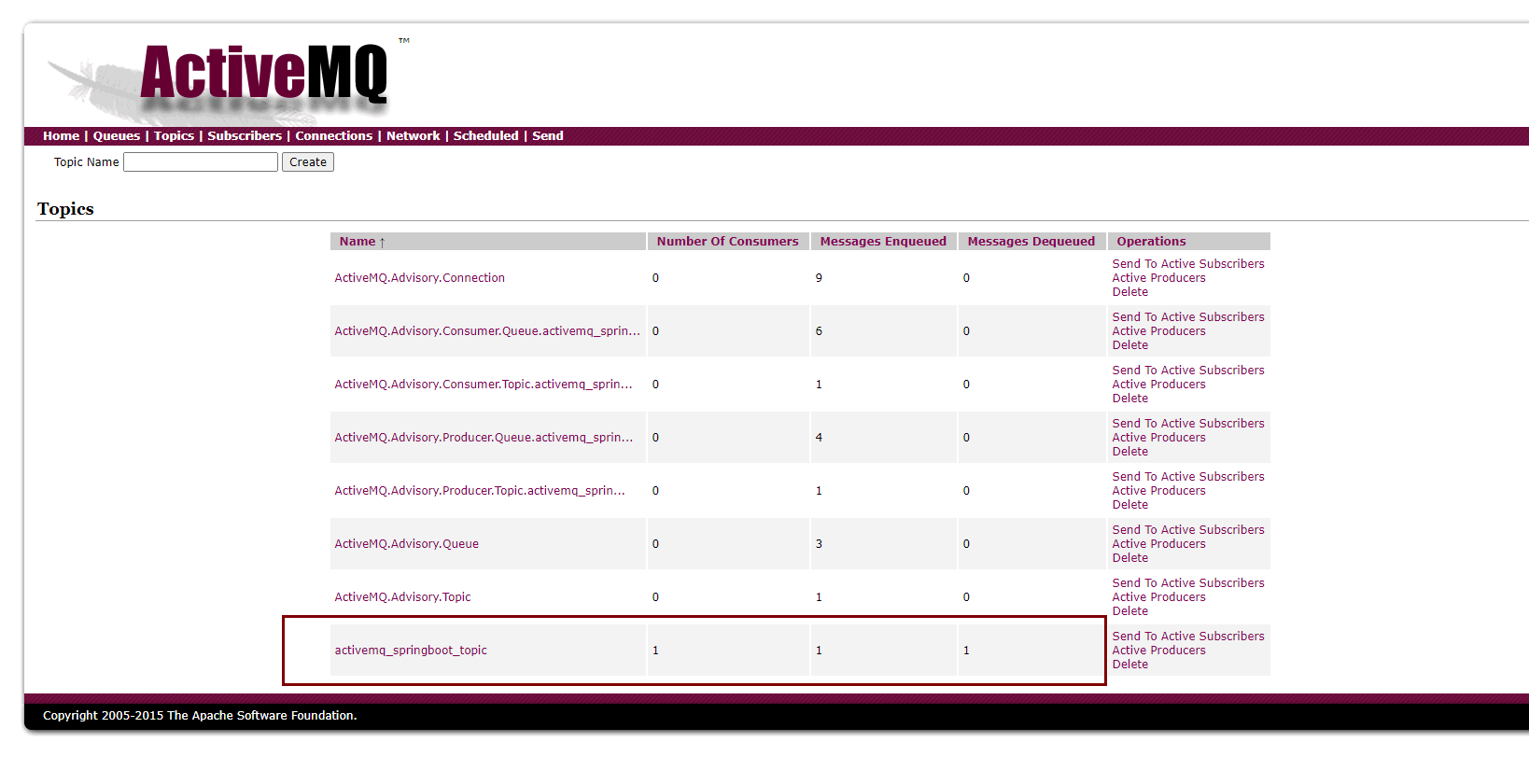This screenshot has height=784, width=1529.
Task: Select the Topics page heading
Action: point(65,209)
